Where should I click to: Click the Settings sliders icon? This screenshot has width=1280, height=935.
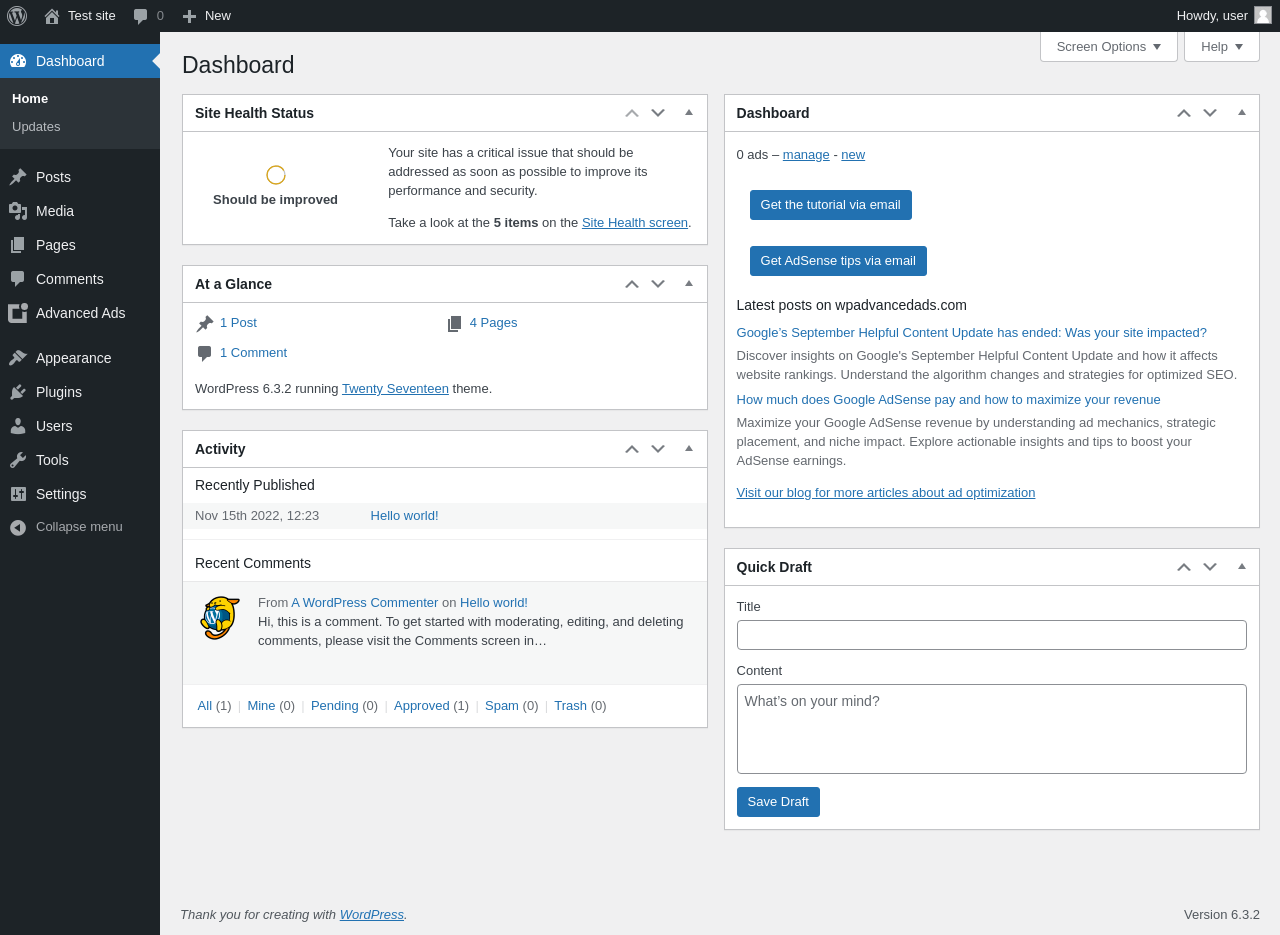[18, 494]
